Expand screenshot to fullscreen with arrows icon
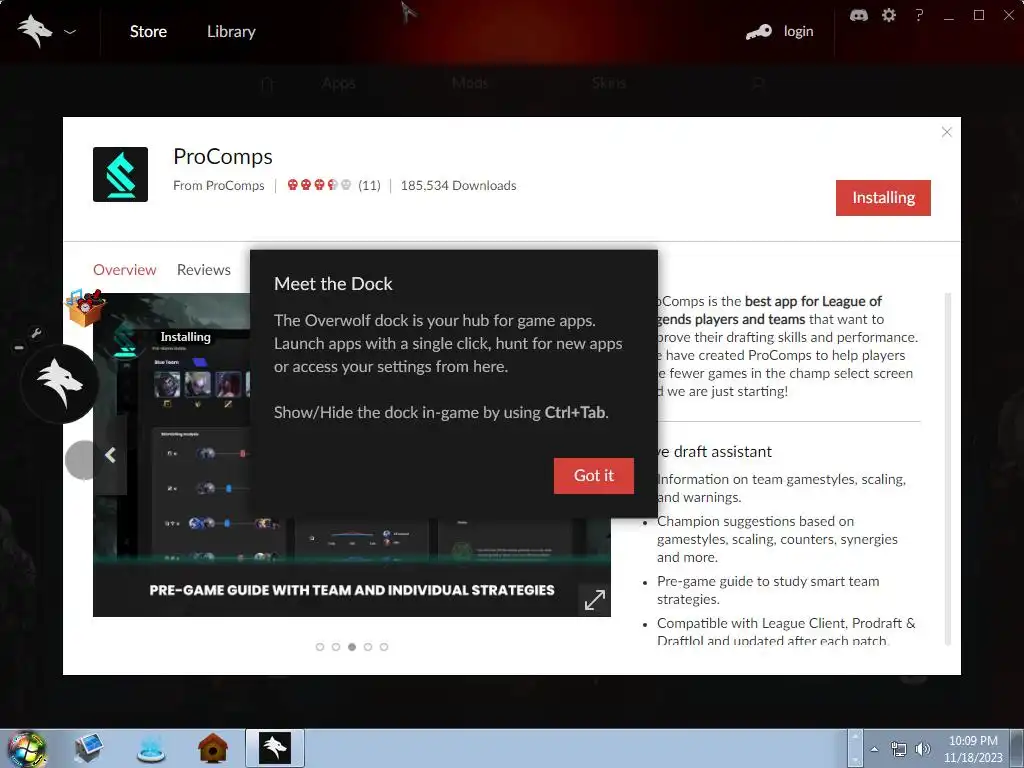This screenshot has width=1024, height=768. pyautogui.click(x=594, y=600)
